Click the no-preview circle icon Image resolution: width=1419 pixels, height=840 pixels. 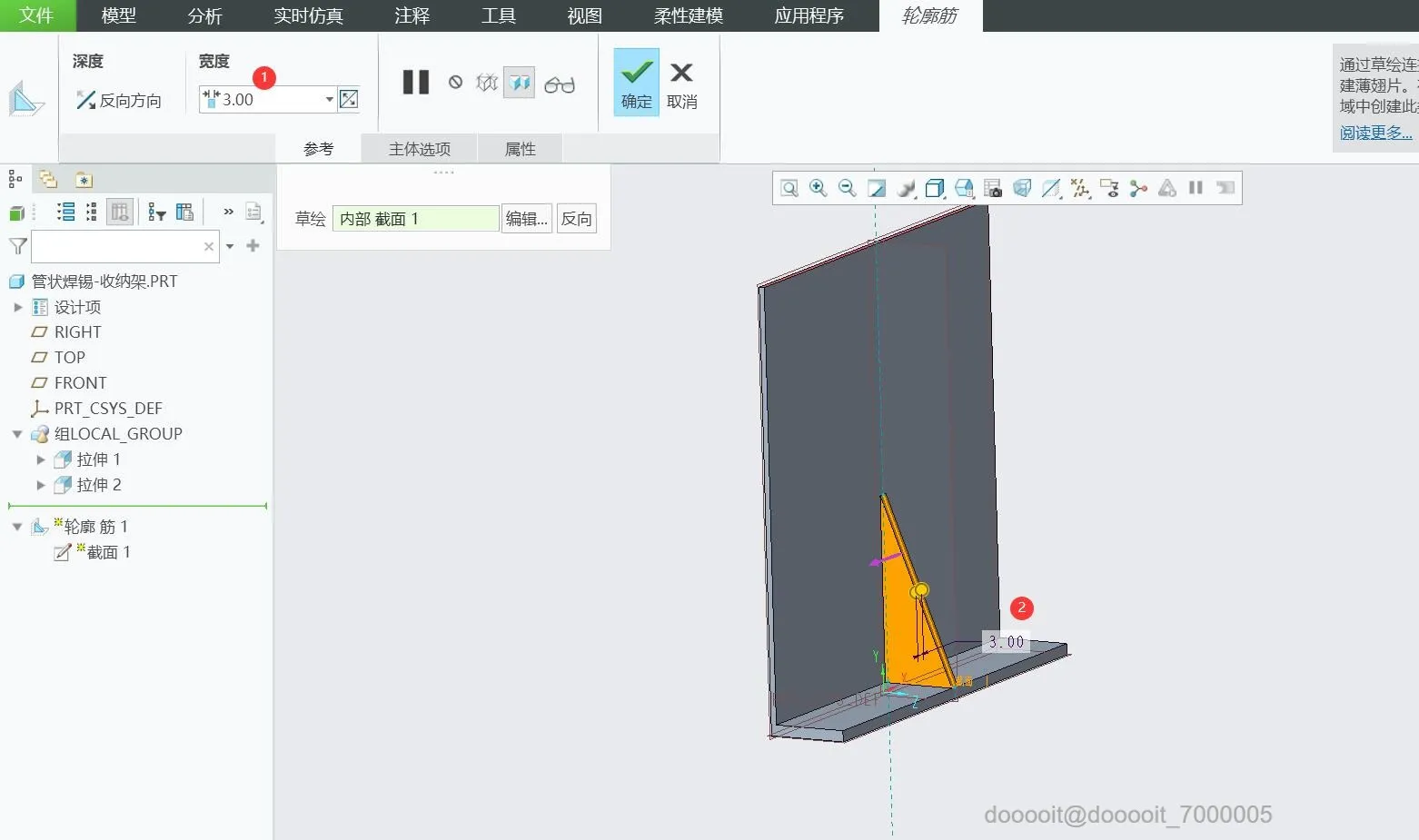tap(455, 83)
